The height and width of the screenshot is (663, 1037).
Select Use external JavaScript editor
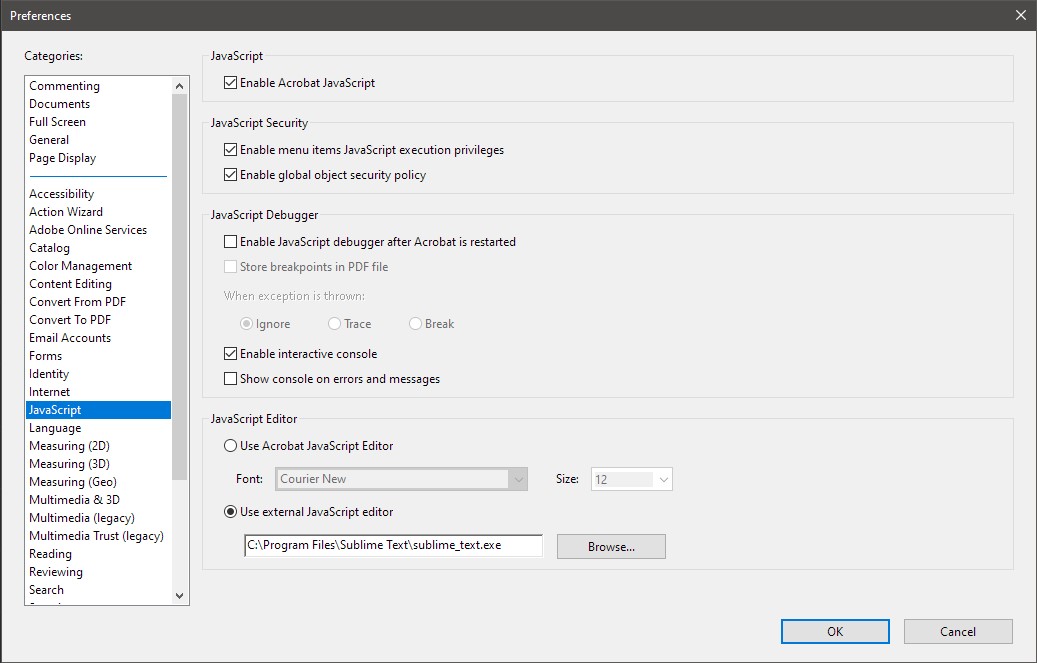(x=230, y=512)
